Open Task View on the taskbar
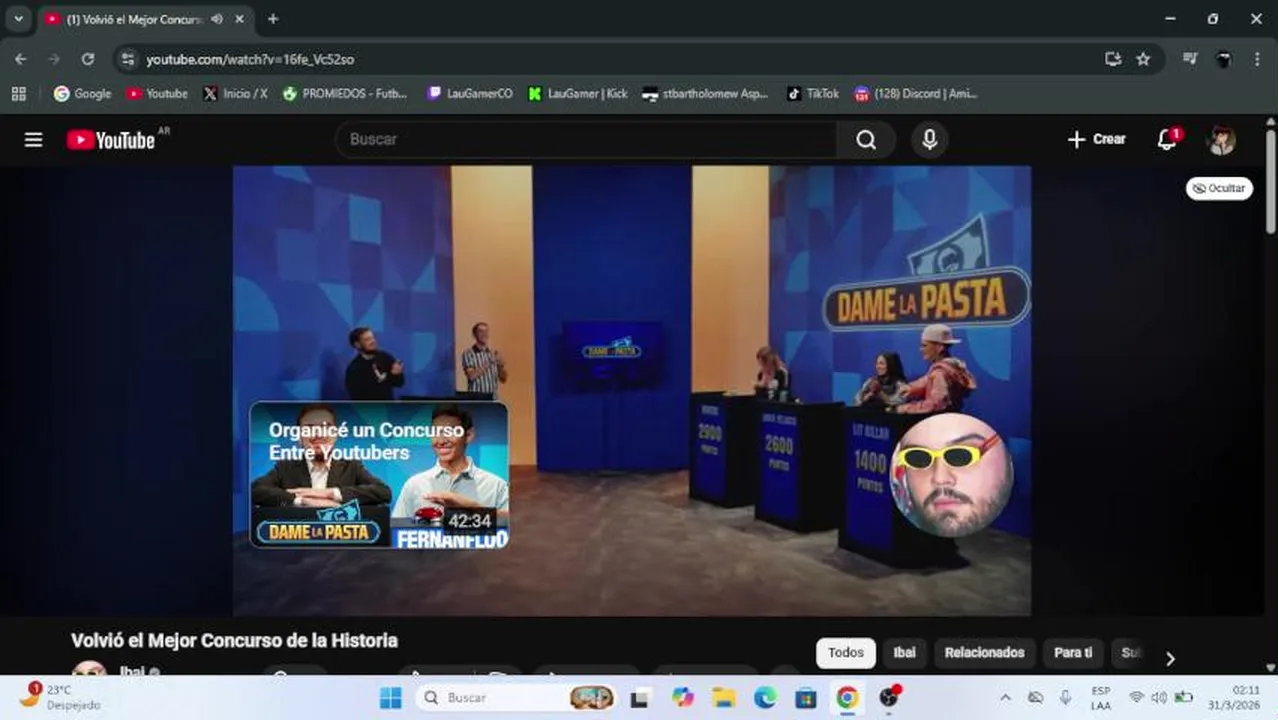 coord(639,697)
